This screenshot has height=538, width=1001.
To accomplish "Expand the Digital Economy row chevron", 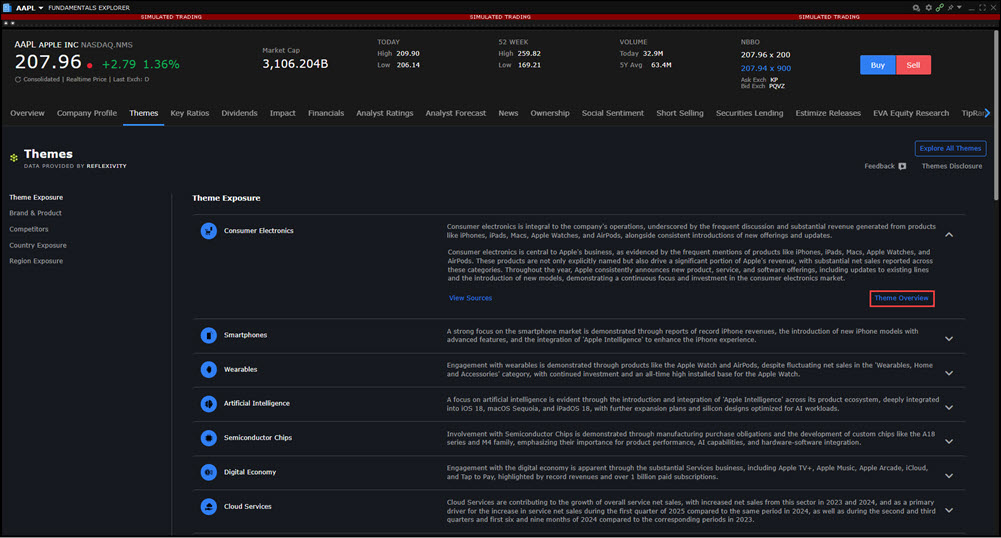I will 949,476.
